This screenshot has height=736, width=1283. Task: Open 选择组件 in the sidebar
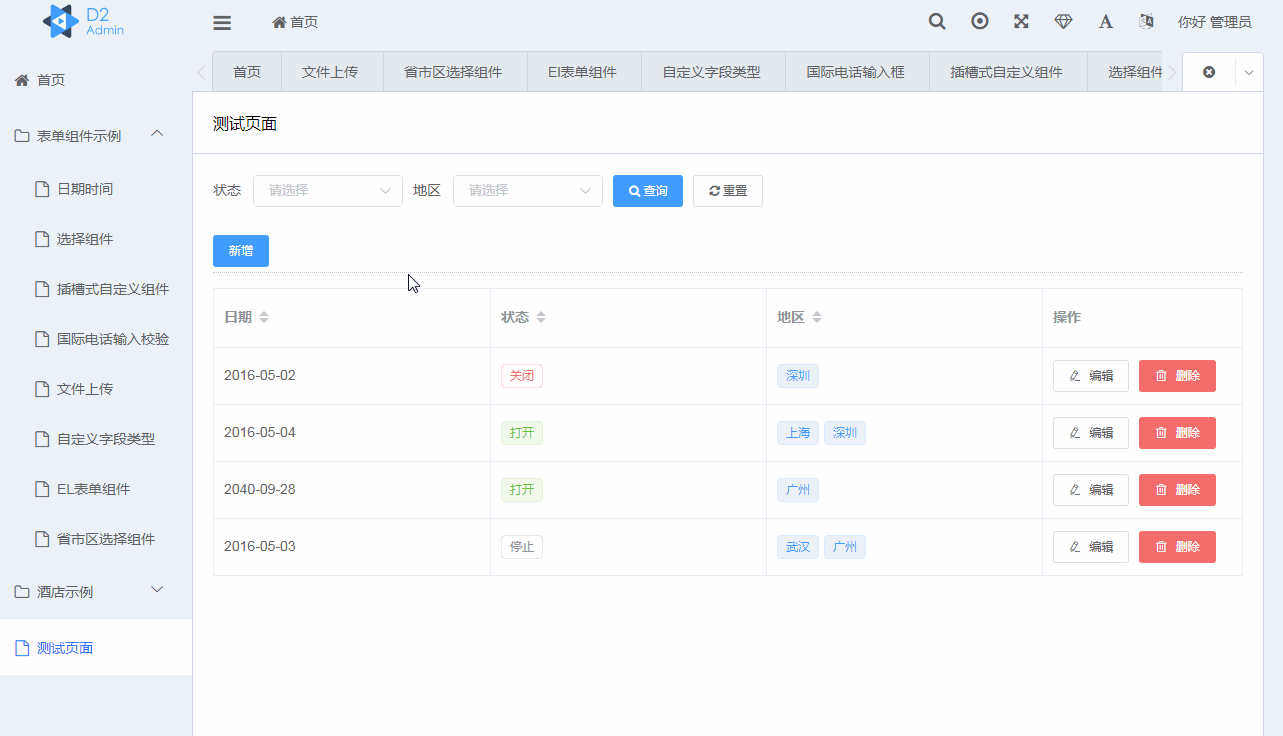tap(96, 239)
